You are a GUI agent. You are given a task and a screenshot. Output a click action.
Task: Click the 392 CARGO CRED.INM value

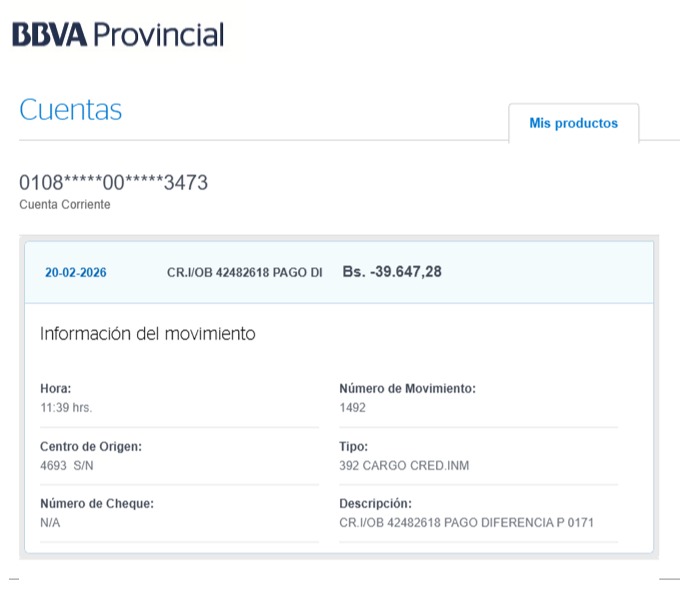coord(404,465)
